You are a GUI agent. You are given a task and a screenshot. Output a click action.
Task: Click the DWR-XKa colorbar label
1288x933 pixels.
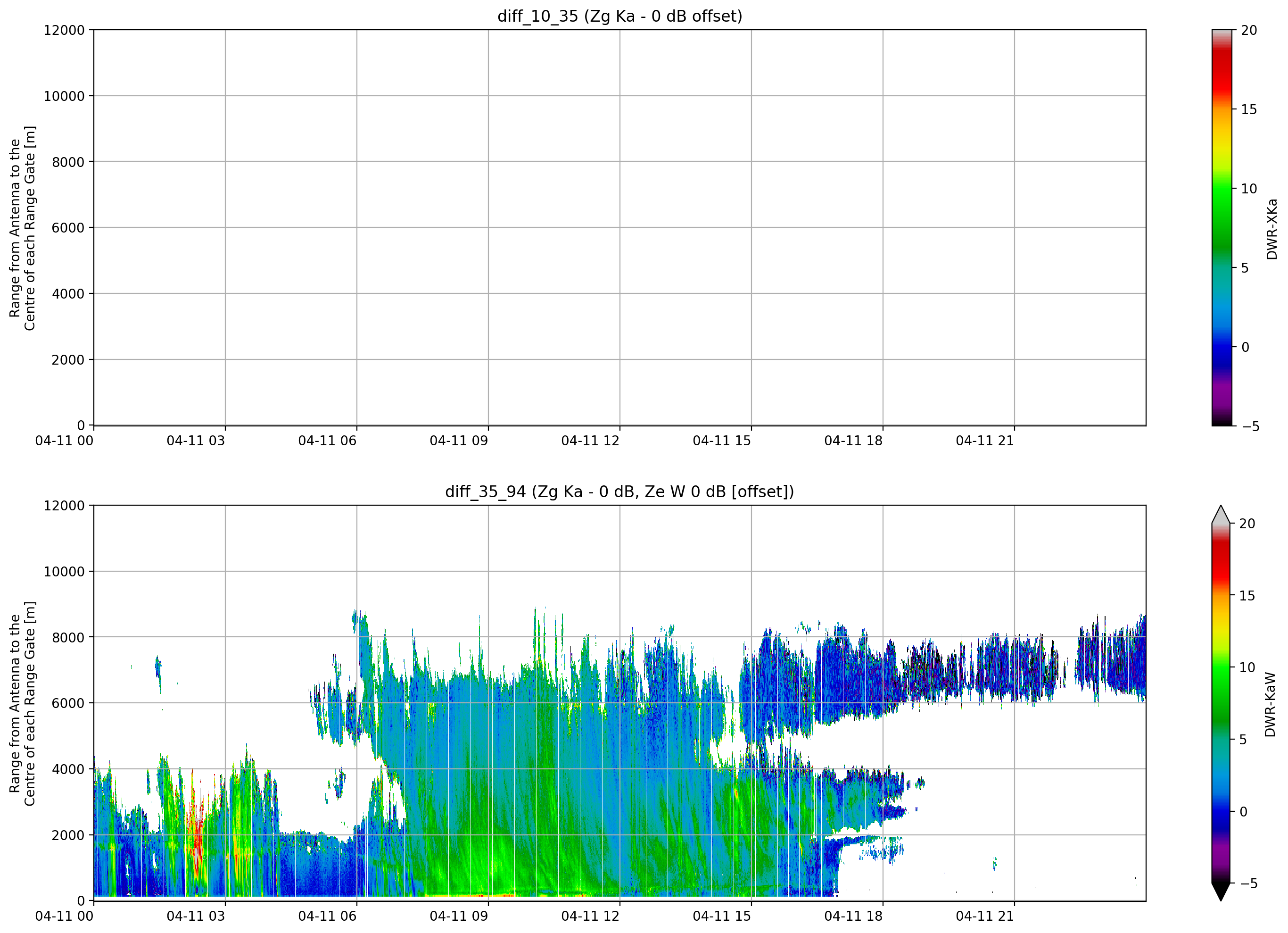[1271, 228]
